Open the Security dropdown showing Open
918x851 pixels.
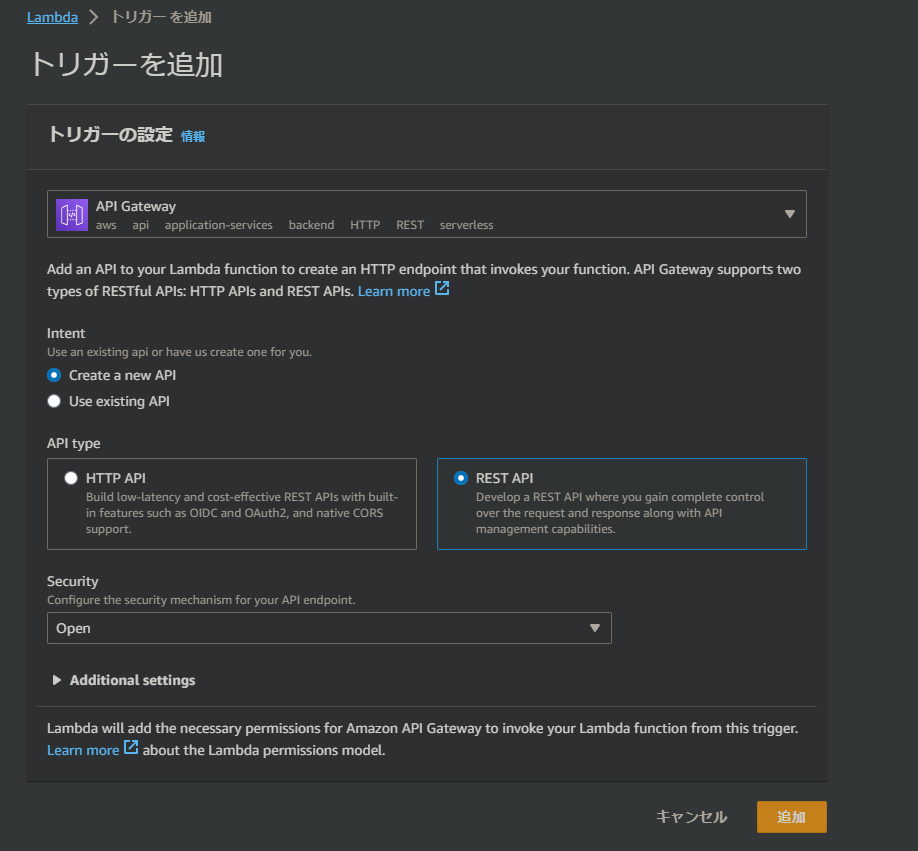[329, 628]
